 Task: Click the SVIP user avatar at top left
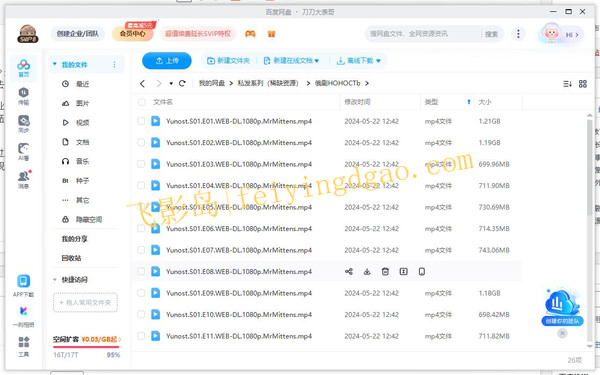pos(28,34)
